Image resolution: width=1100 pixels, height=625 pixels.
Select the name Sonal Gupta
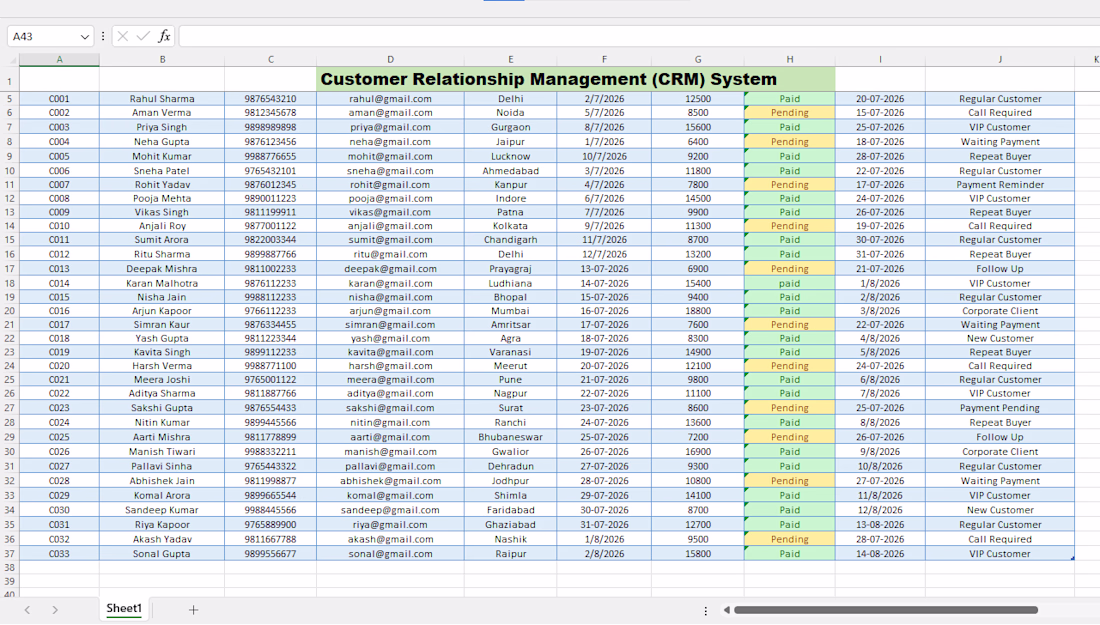point(162,553)
